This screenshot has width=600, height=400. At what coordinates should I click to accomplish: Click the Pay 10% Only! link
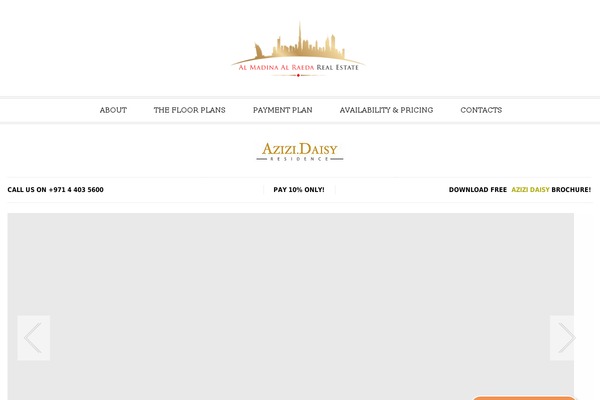299,189
